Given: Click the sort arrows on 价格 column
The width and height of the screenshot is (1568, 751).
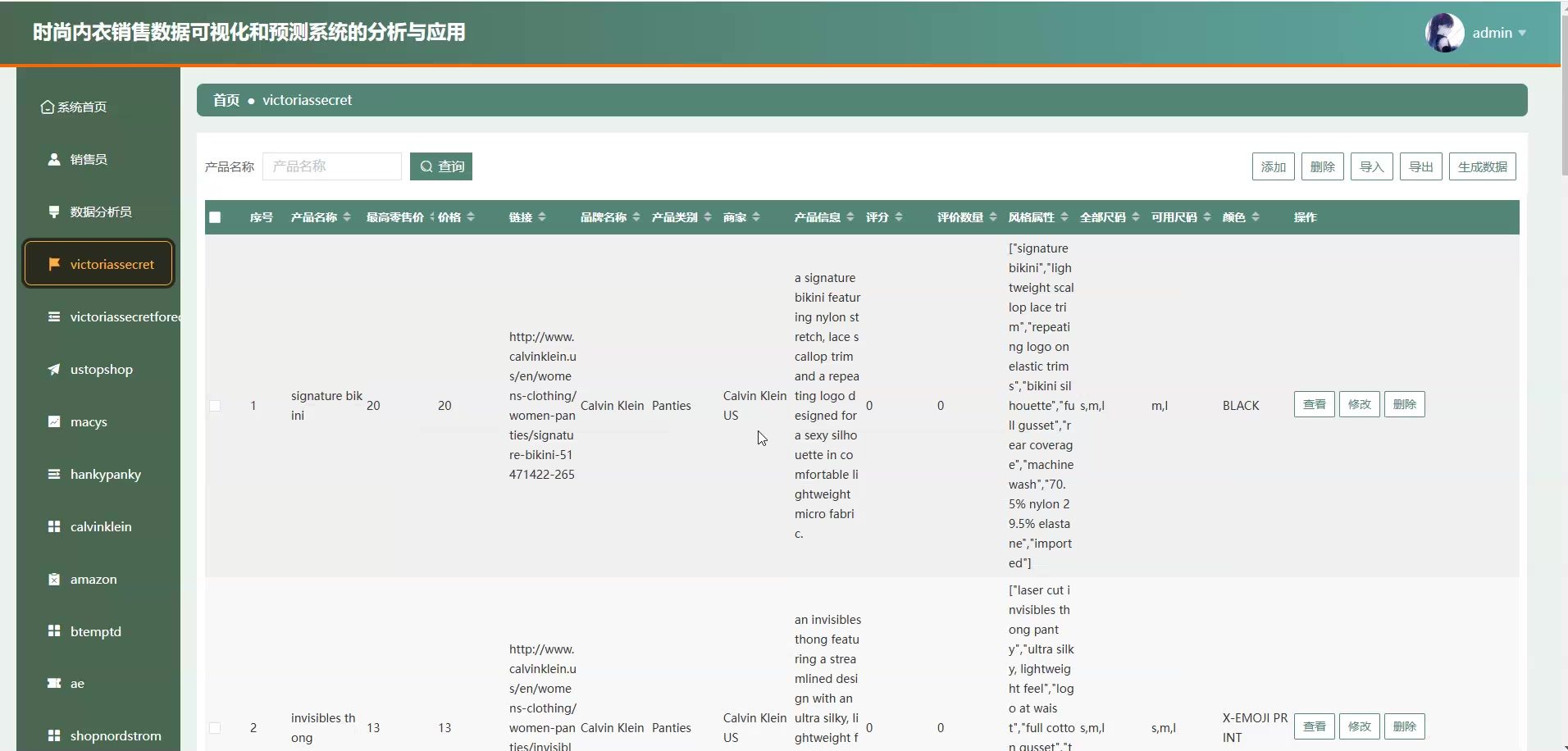Looking at the screenshot, I should (x=471, y=217).
